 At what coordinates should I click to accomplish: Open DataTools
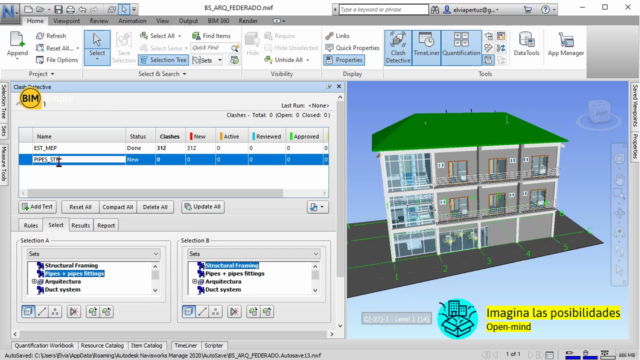(527, 44)
